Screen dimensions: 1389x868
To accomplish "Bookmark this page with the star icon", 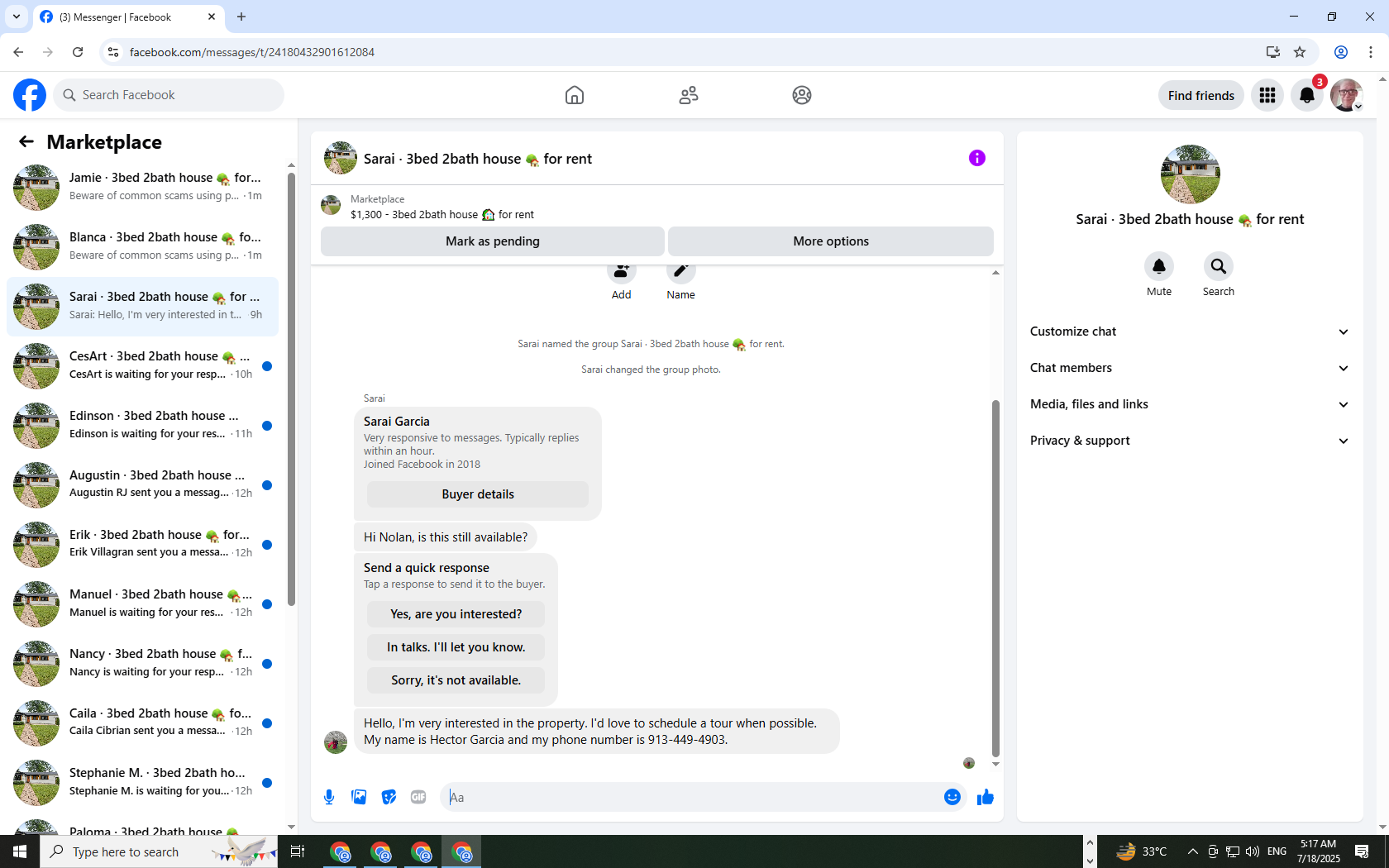I will pyautogui.click(x=1300, y=52).
